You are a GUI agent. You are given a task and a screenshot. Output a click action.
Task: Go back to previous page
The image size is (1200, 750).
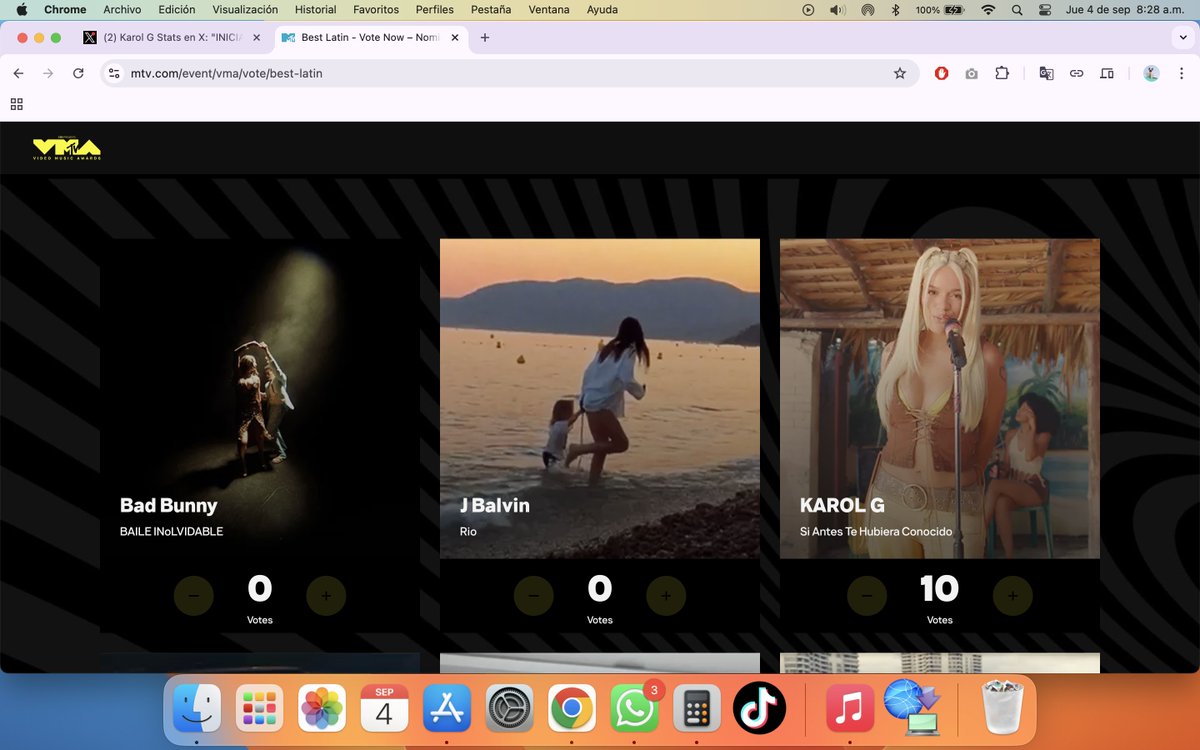(18, 73)
